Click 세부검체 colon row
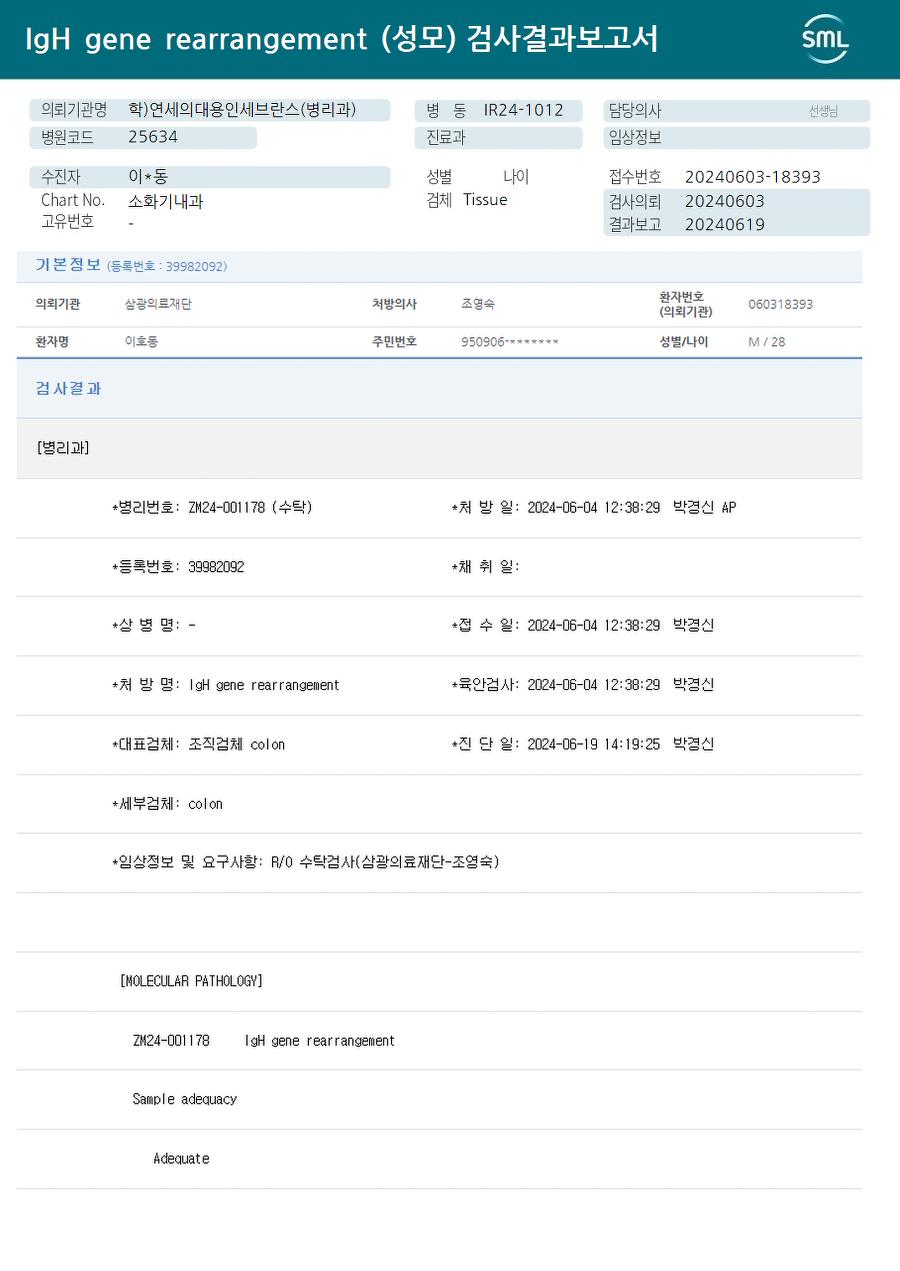The height and width of the screenshot is (1271, 900). (167, 803)
